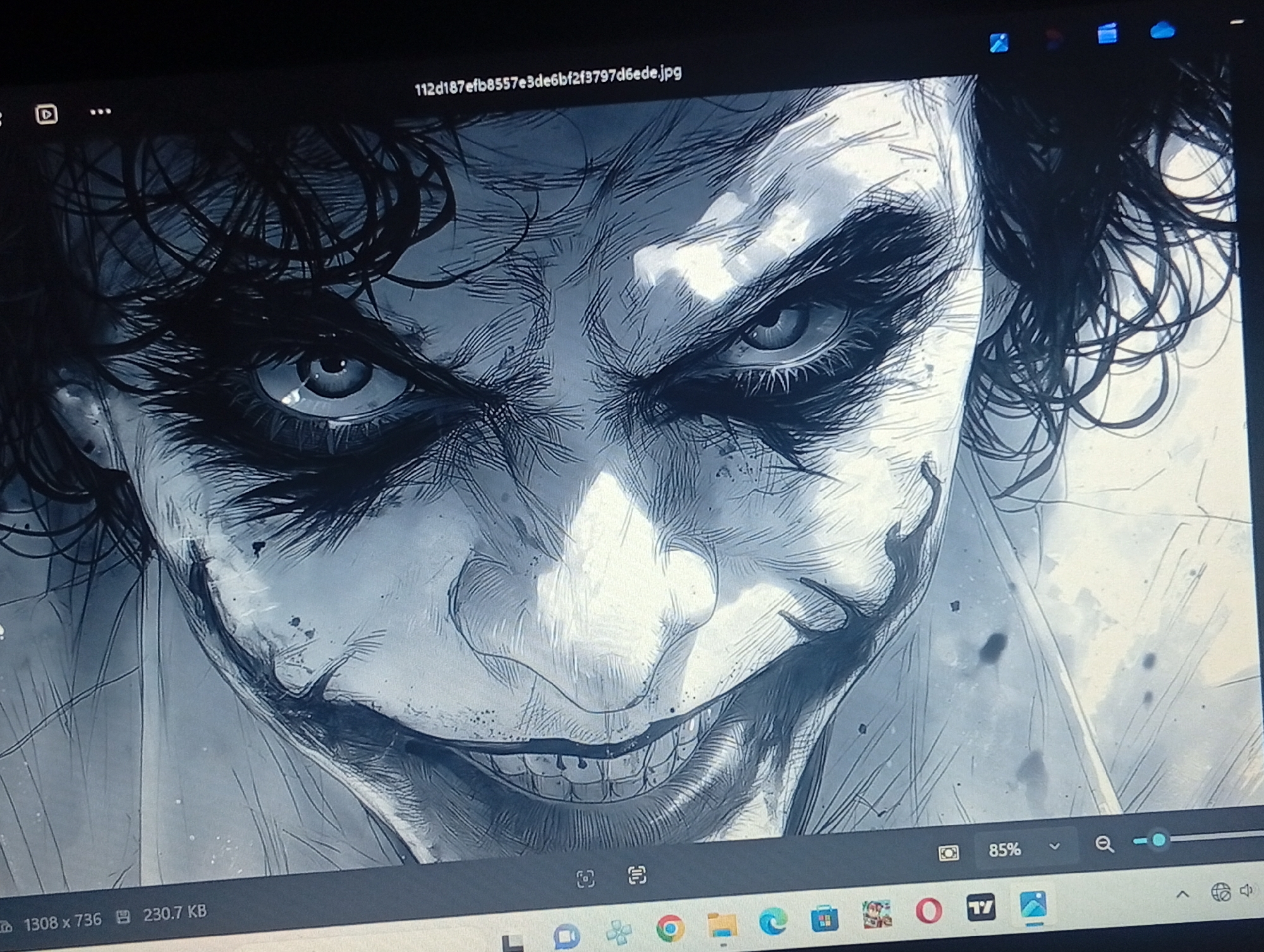
Task: Open Google Chrome from the taskbar
Action: coord(670,928)
